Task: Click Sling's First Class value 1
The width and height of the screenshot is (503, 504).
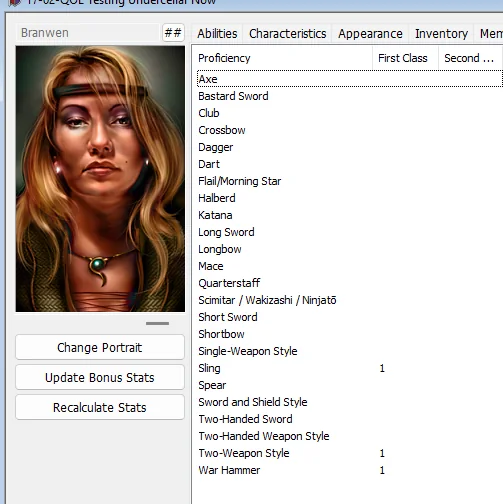Action: pos(382,368)
